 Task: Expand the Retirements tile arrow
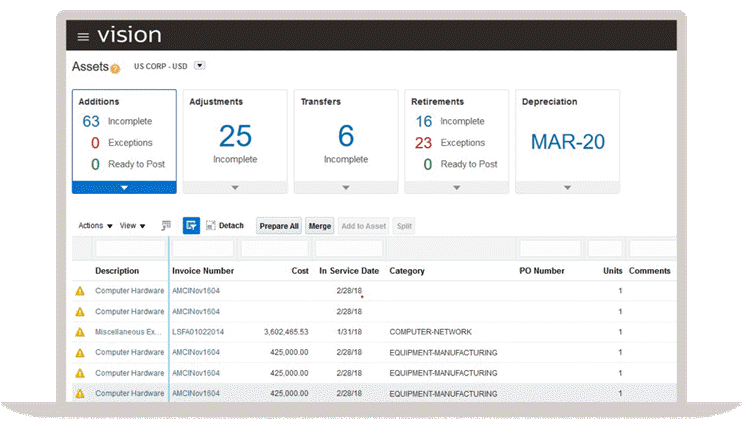tap(456, 187)
